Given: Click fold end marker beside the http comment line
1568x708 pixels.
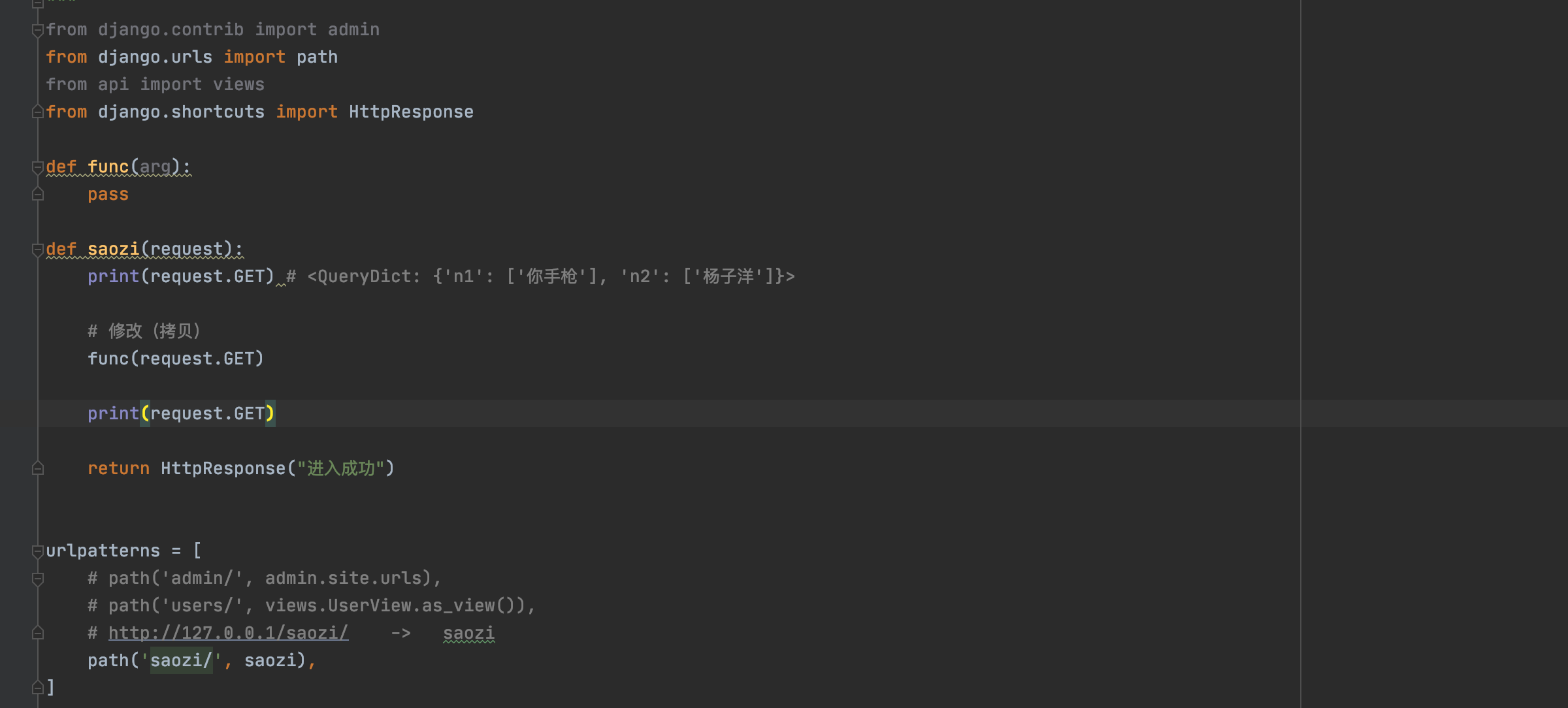Looking at the screenshot, I should point(38,634).
